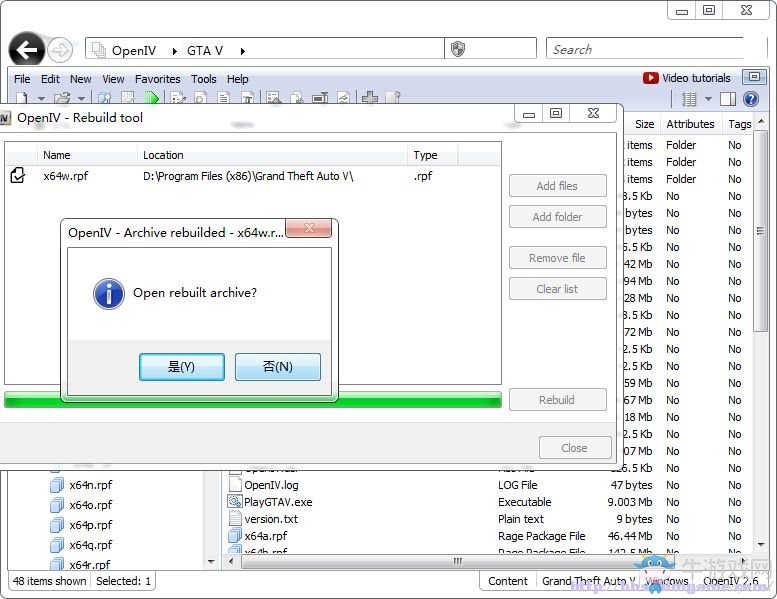Click the shield icon beside the address bar
The width and height of the screenshot is (777, 599).
[458, 49]
